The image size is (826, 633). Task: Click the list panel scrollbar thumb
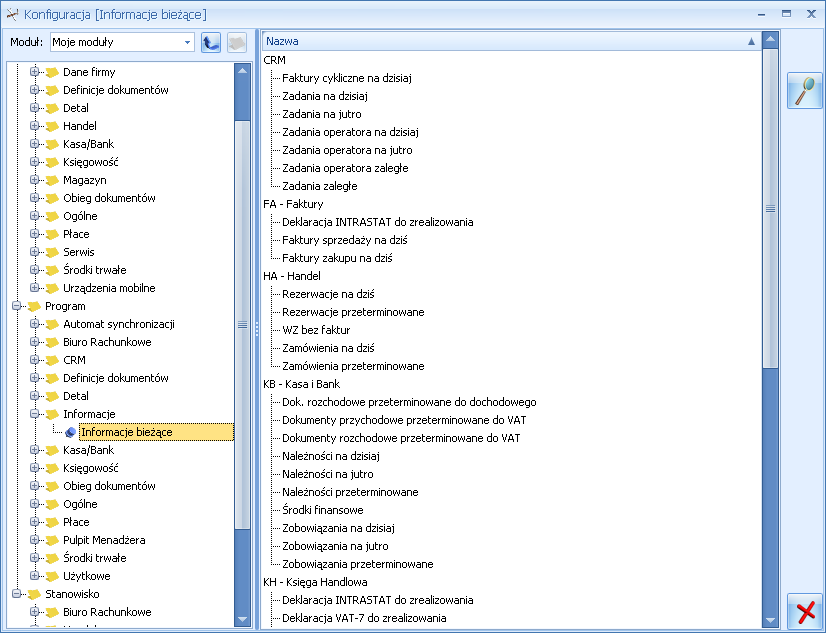770,209
